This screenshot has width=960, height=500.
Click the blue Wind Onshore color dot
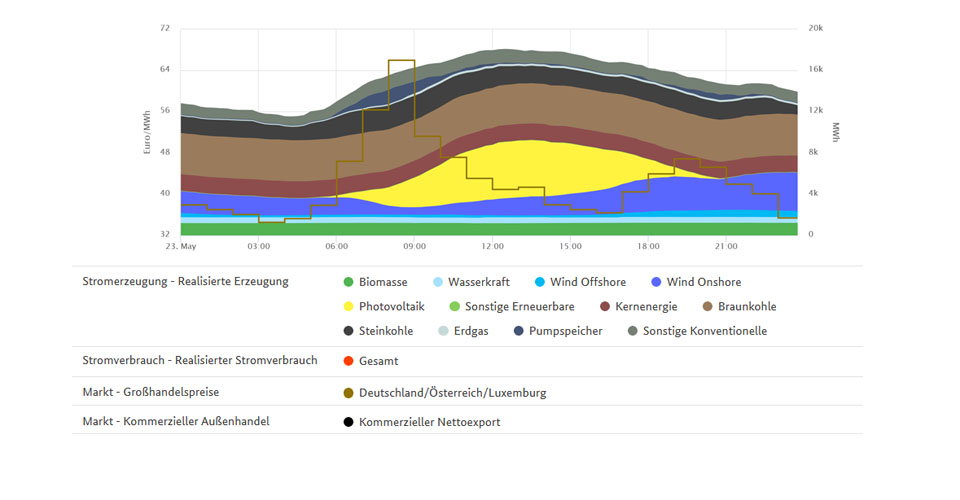pyautogui.click(x=656, y=282)
